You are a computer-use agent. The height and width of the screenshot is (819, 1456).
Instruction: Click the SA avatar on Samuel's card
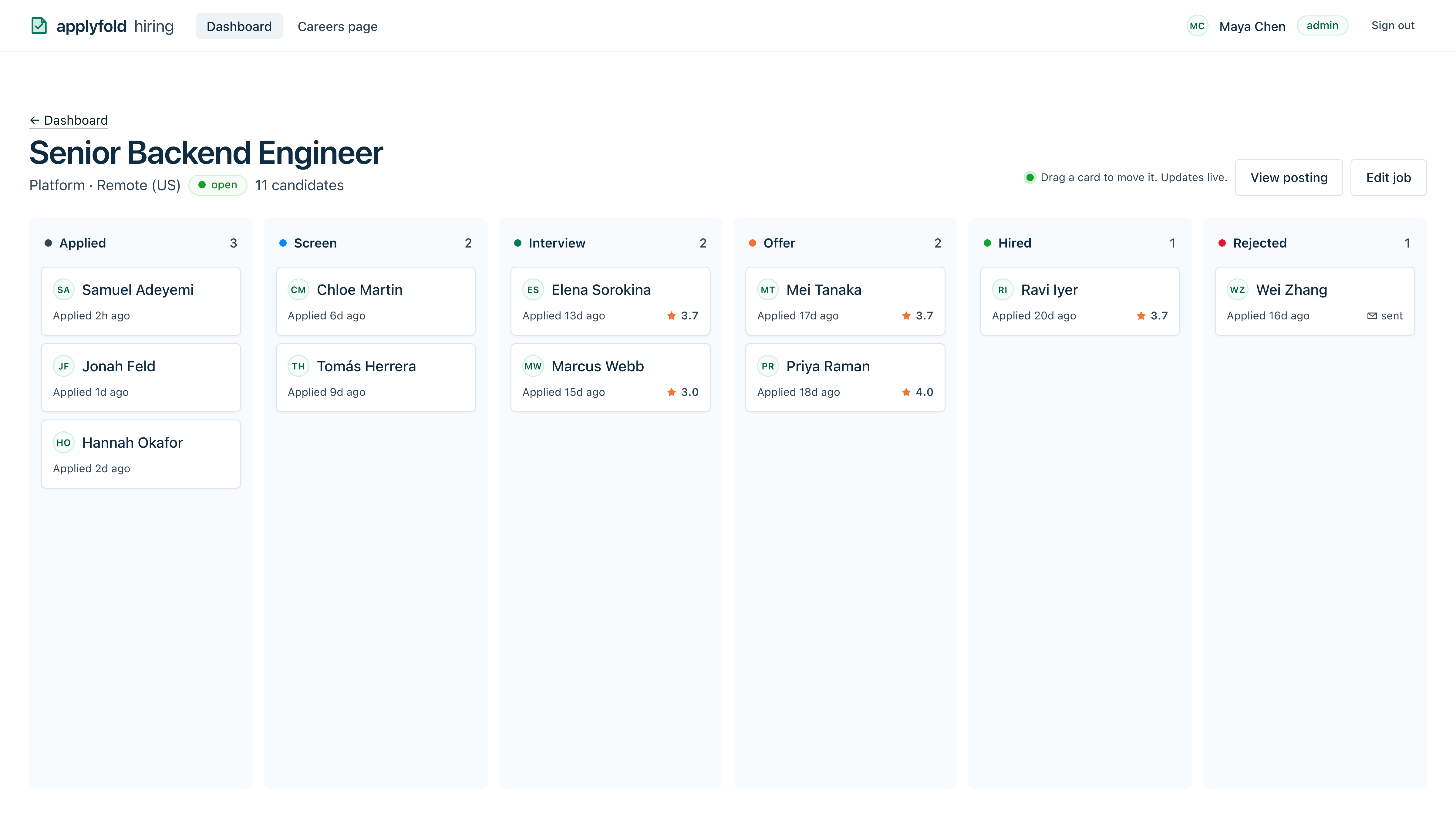tap(63, 290)
